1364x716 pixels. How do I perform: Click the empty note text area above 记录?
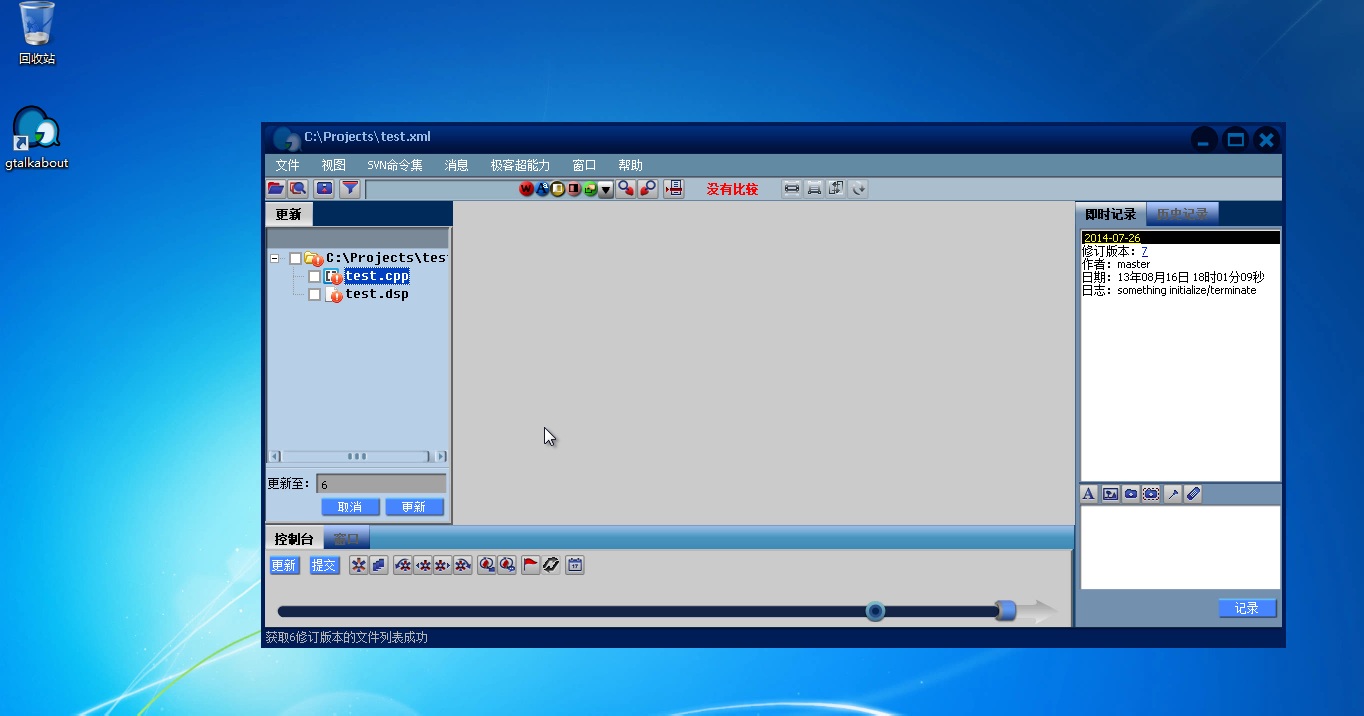click(x=1180, y=547)
